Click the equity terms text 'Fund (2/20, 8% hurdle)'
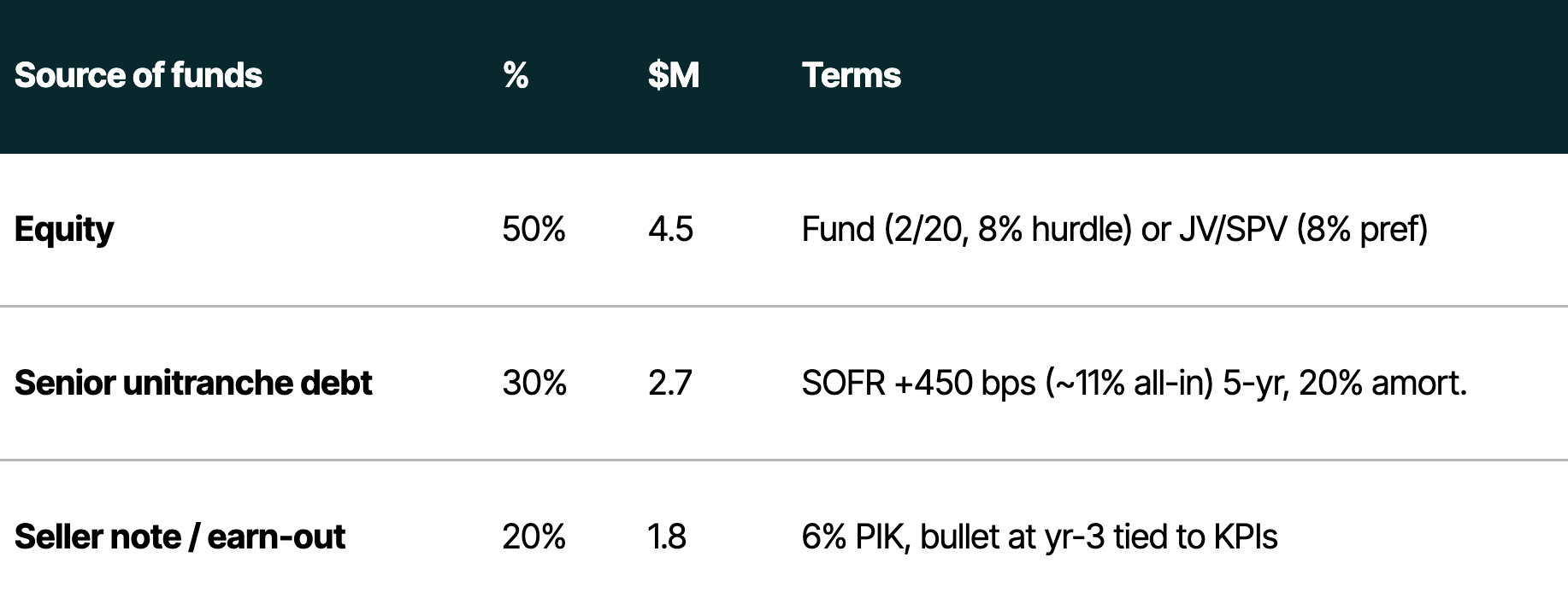 pyautogui.click(x=966, y=229)
